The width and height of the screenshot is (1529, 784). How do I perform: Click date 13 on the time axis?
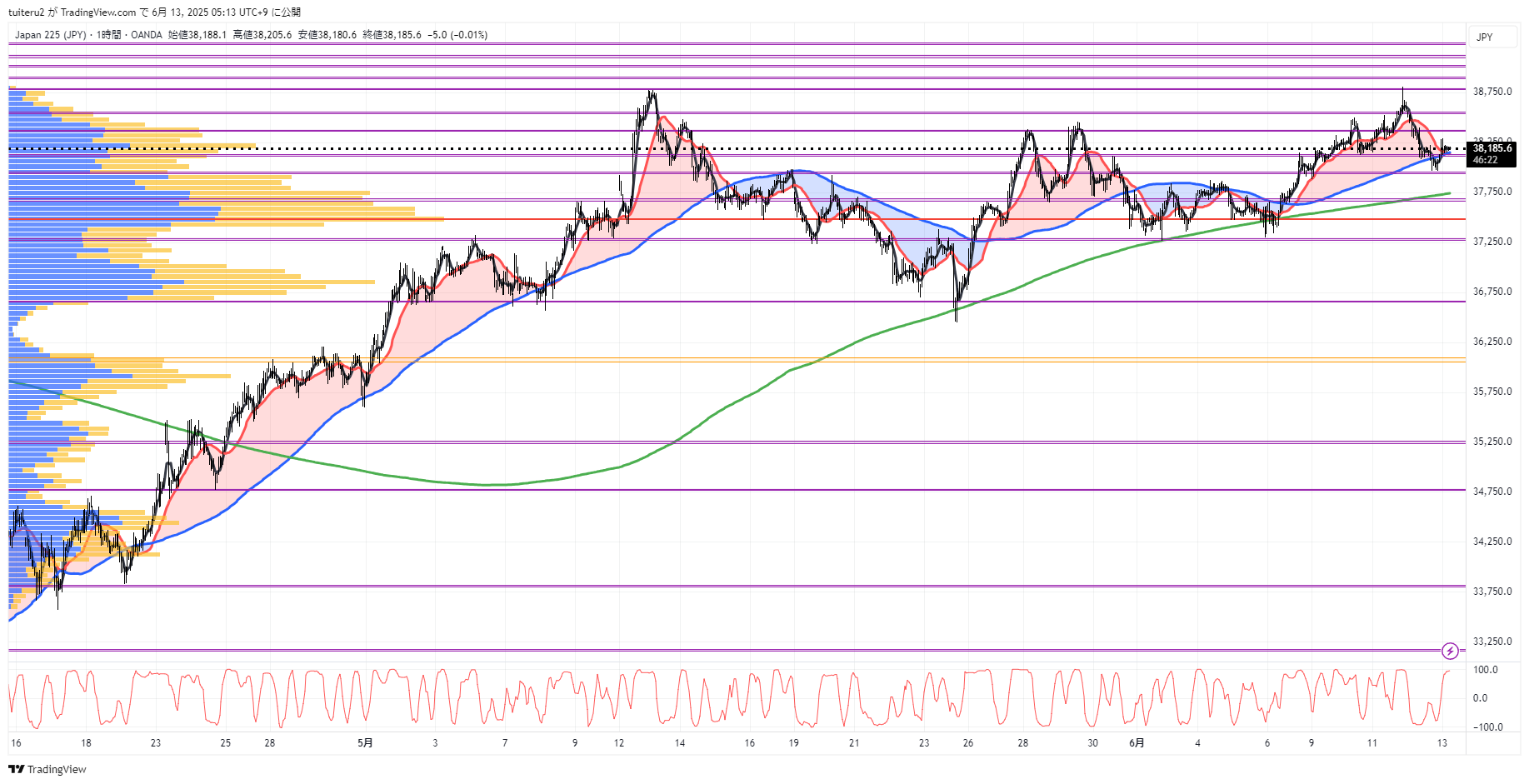coord(1442,743)
